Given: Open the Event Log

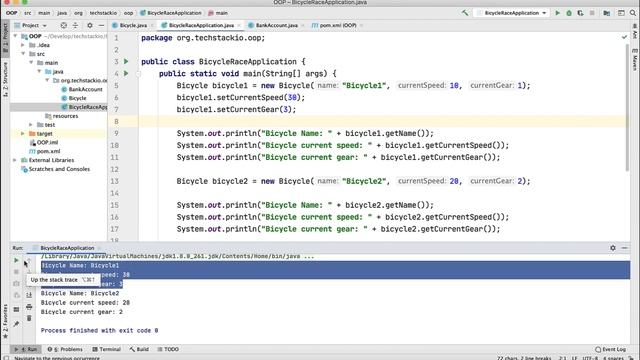Looking at the screenshot, I should pos(610,349).
